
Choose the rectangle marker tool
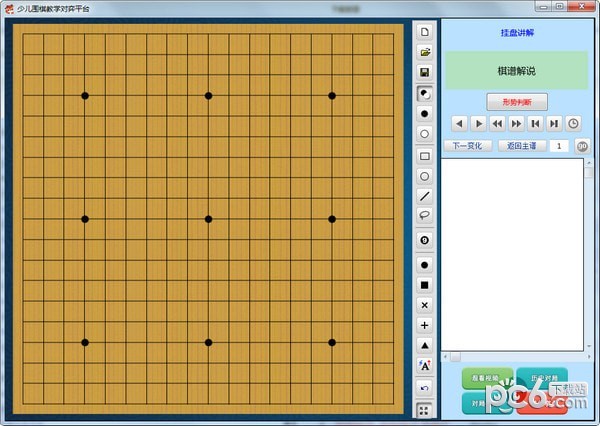[424, 156]
